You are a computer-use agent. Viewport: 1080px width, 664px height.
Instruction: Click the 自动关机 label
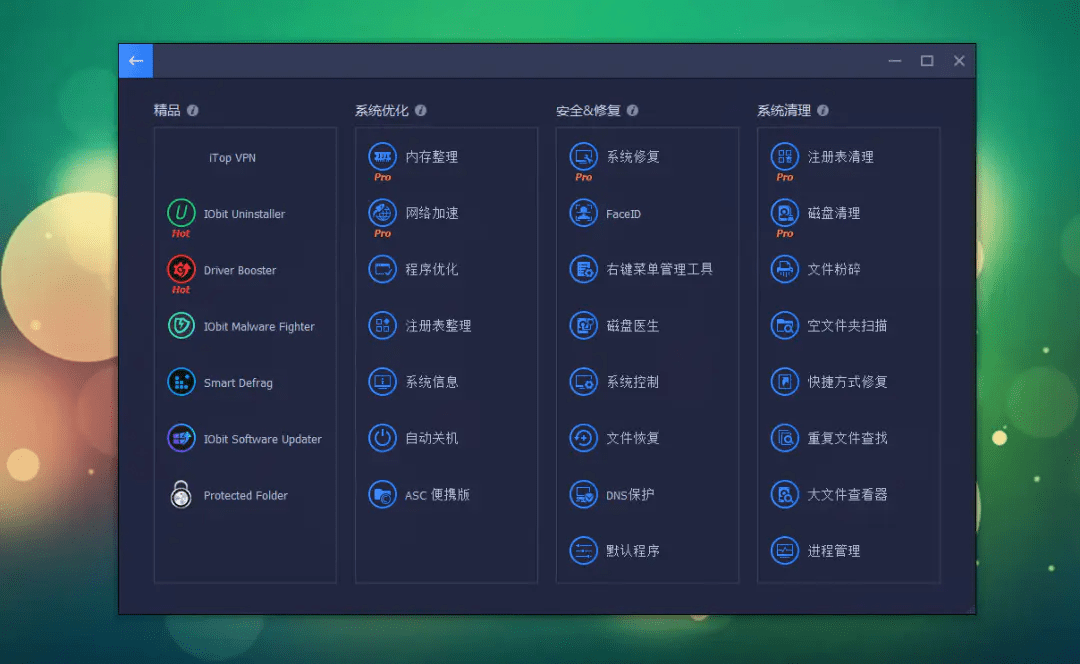click(x=431, y=438)
